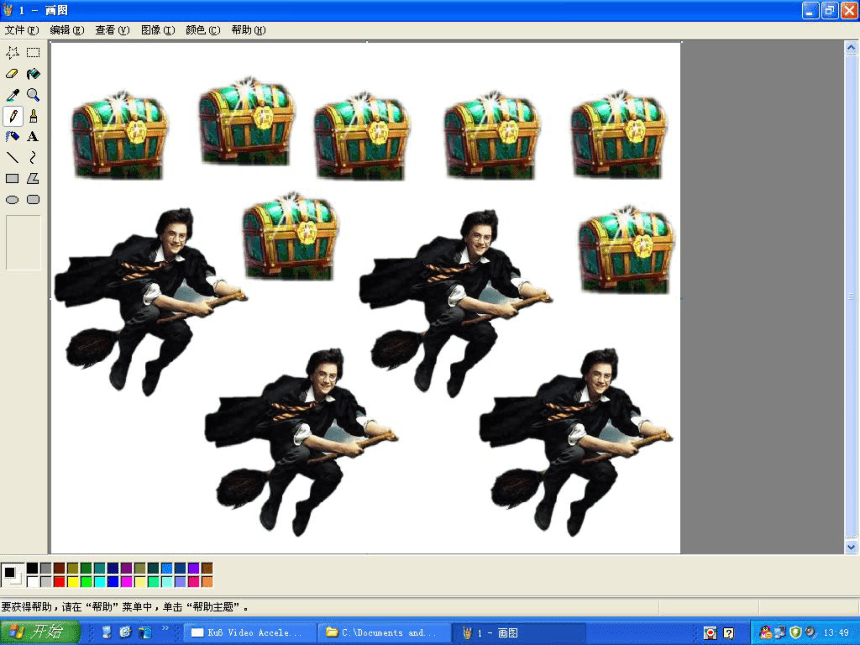Click the question mark tray icon
Screen dimensions: 860x645
[x=728, y=633]
